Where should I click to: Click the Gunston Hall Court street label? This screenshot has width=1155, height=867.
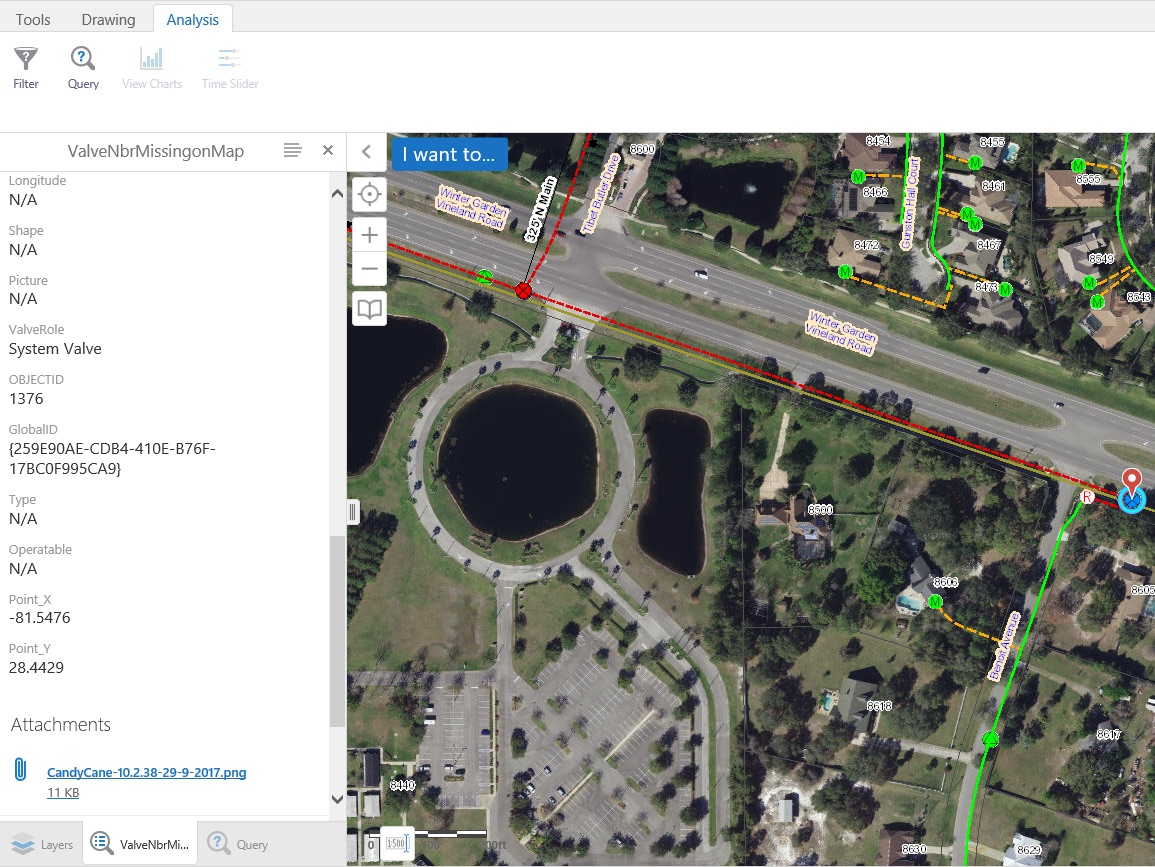pos(911,203)
